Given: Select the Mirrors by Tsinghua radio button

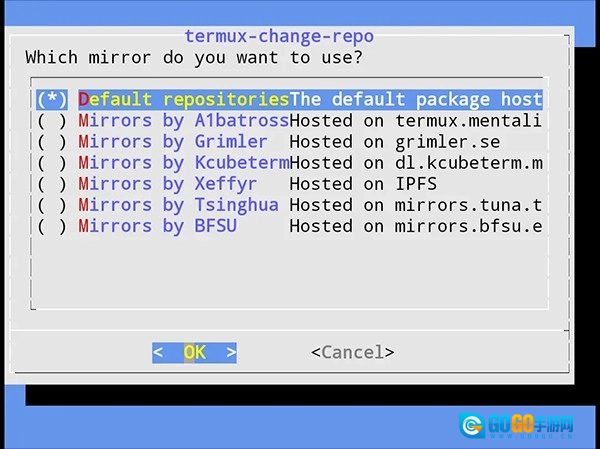Looking at the screenshot, I should (51, 205).
